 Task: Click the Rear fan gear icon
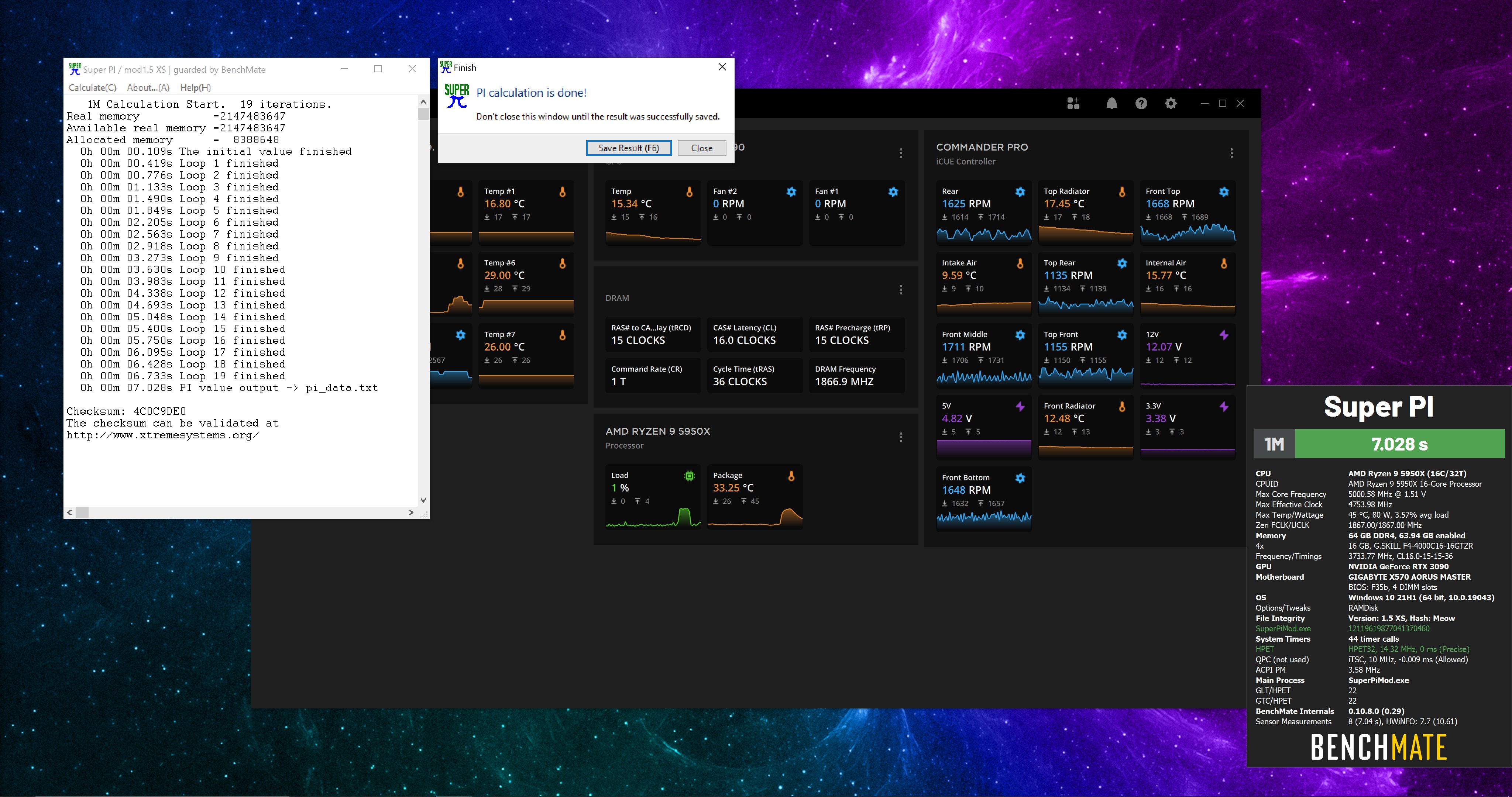pos(1020,192)
